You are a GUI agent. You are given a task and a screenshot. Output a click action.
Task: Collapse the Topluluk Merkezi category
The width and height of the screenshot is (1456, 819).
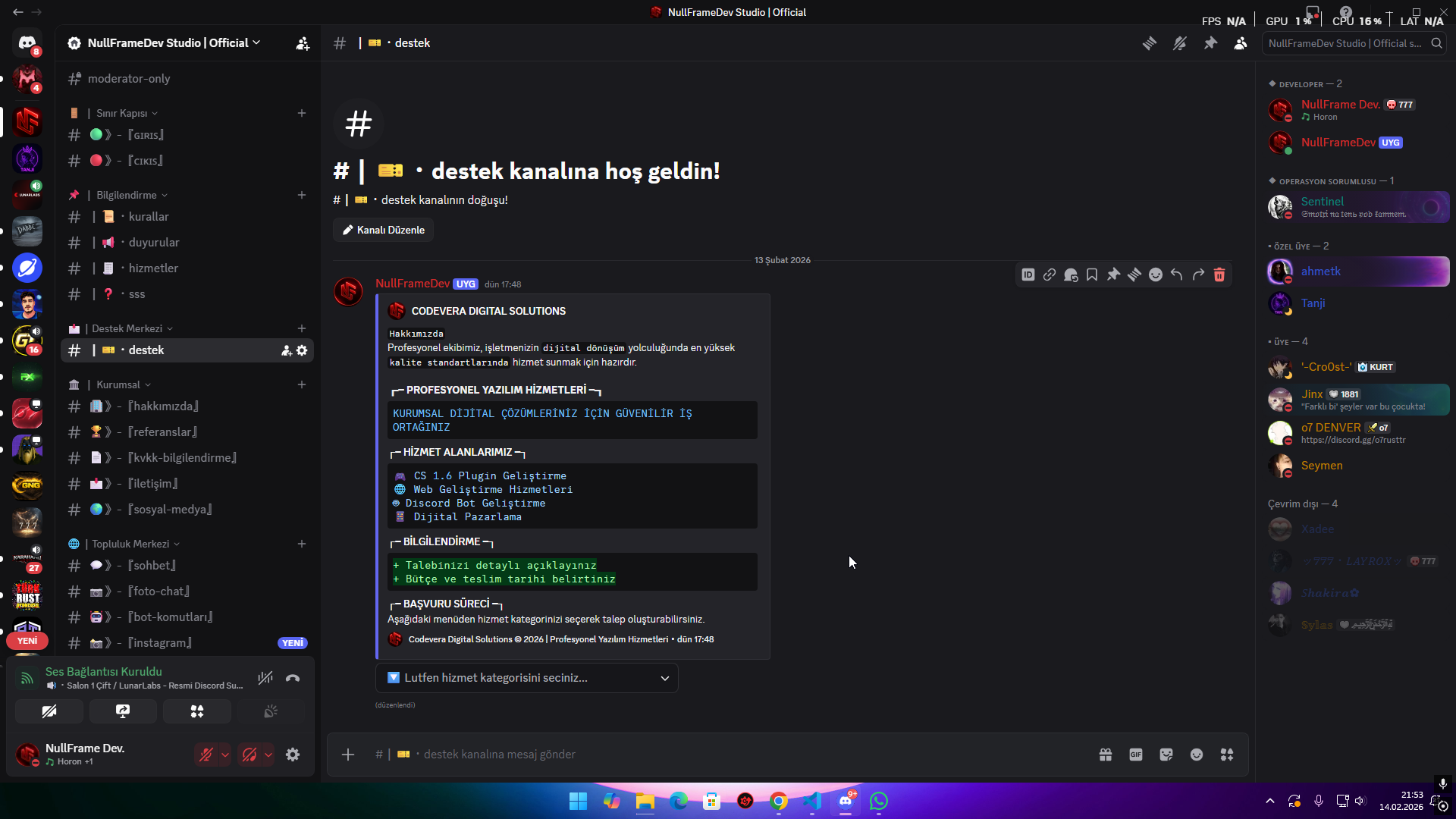(130, 544)
